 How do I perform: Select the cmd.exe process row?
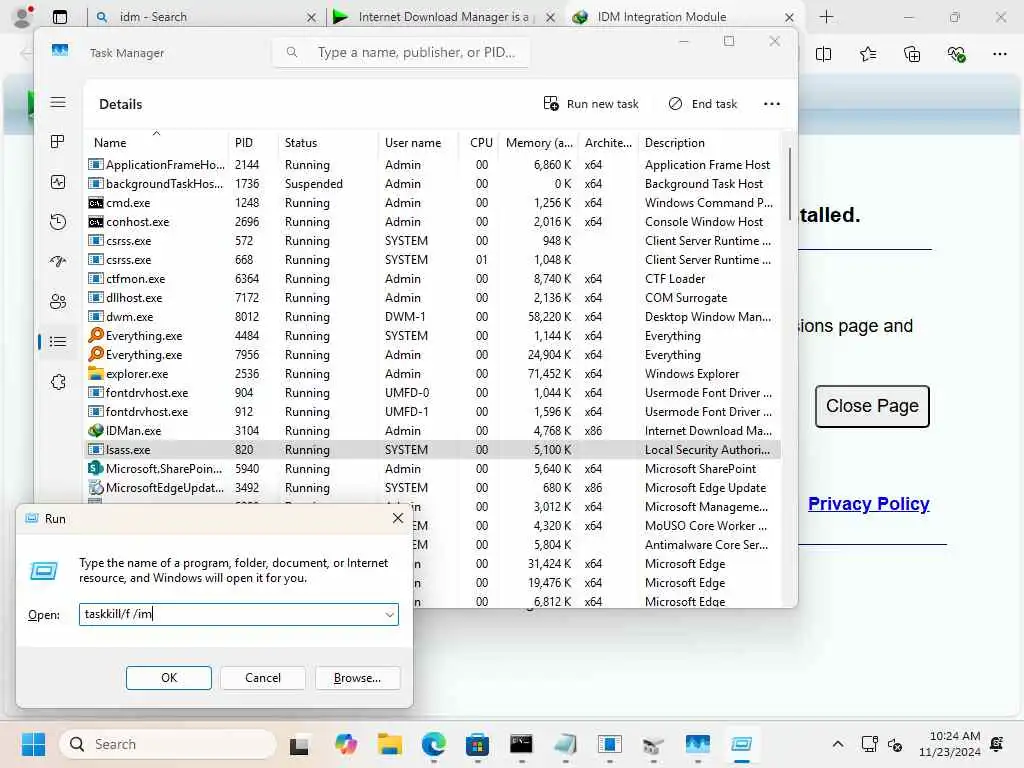(x=433, y=203)
